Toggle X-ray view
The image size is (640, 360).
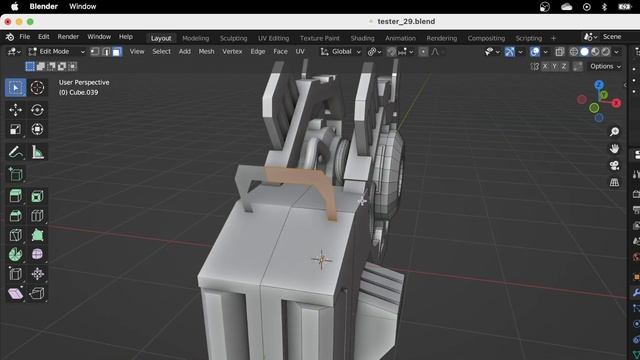click(x=560, y=52)
